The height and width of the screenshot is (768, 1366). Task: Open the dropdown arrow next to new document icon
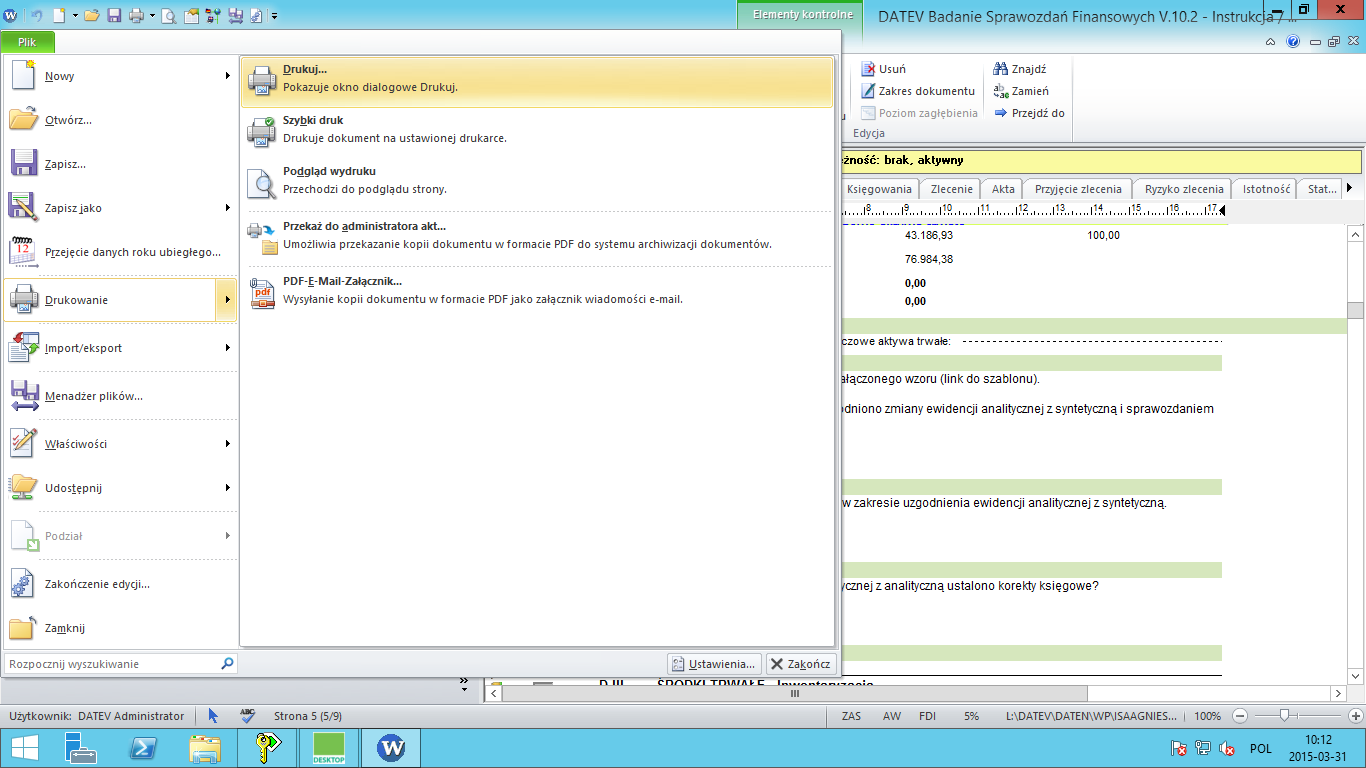[74, 16]
